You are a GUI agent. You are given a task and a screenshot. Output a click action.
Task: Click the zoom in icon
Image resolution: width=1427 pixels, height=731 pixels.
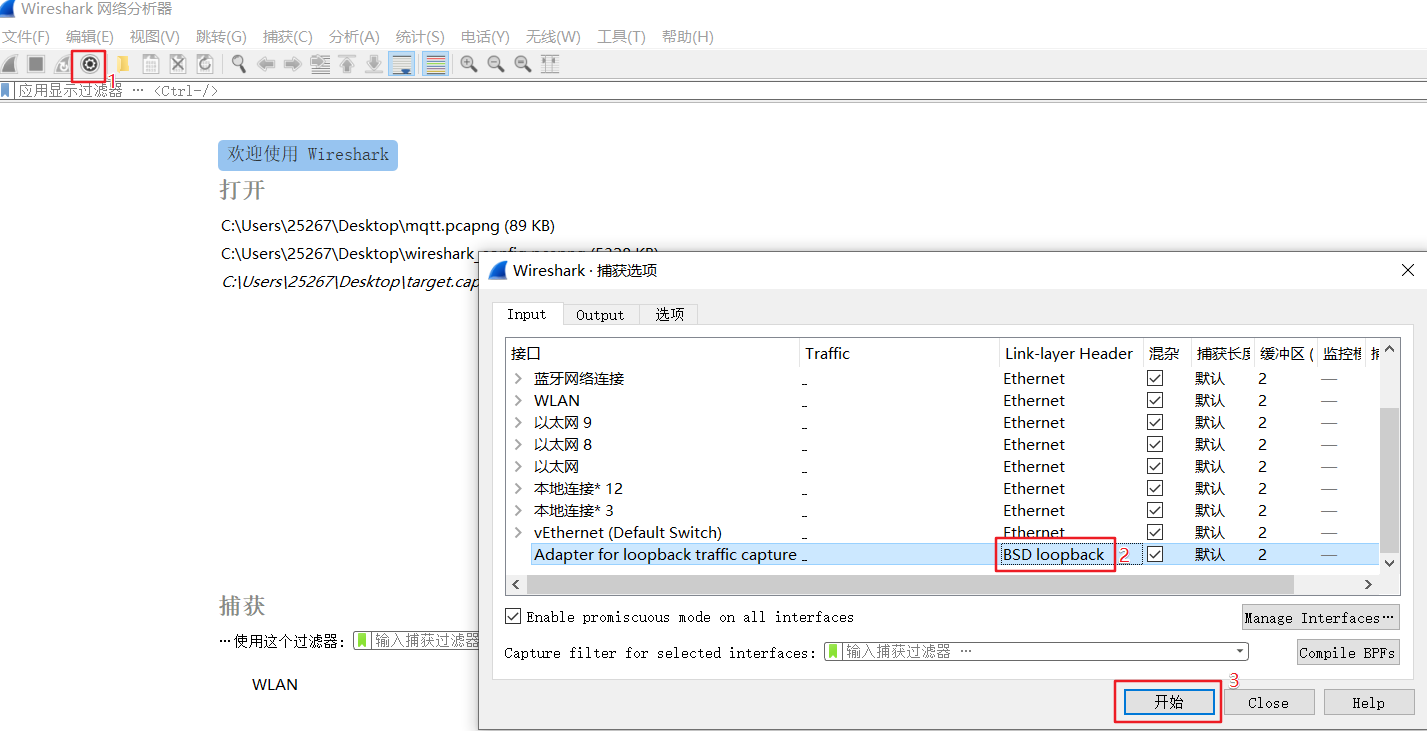pos(469,64)
